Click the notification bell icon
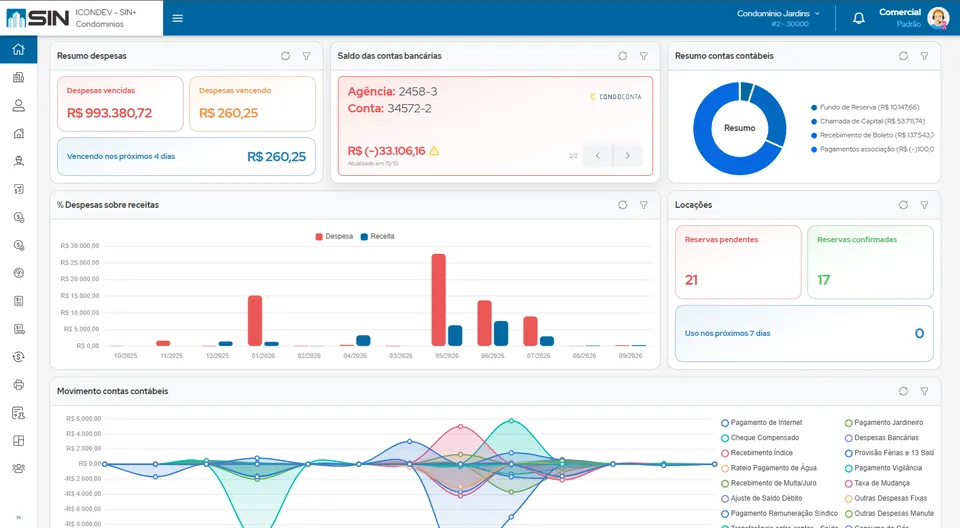The height and width of the screenshot is (528, 960). (x=859, y=18)
